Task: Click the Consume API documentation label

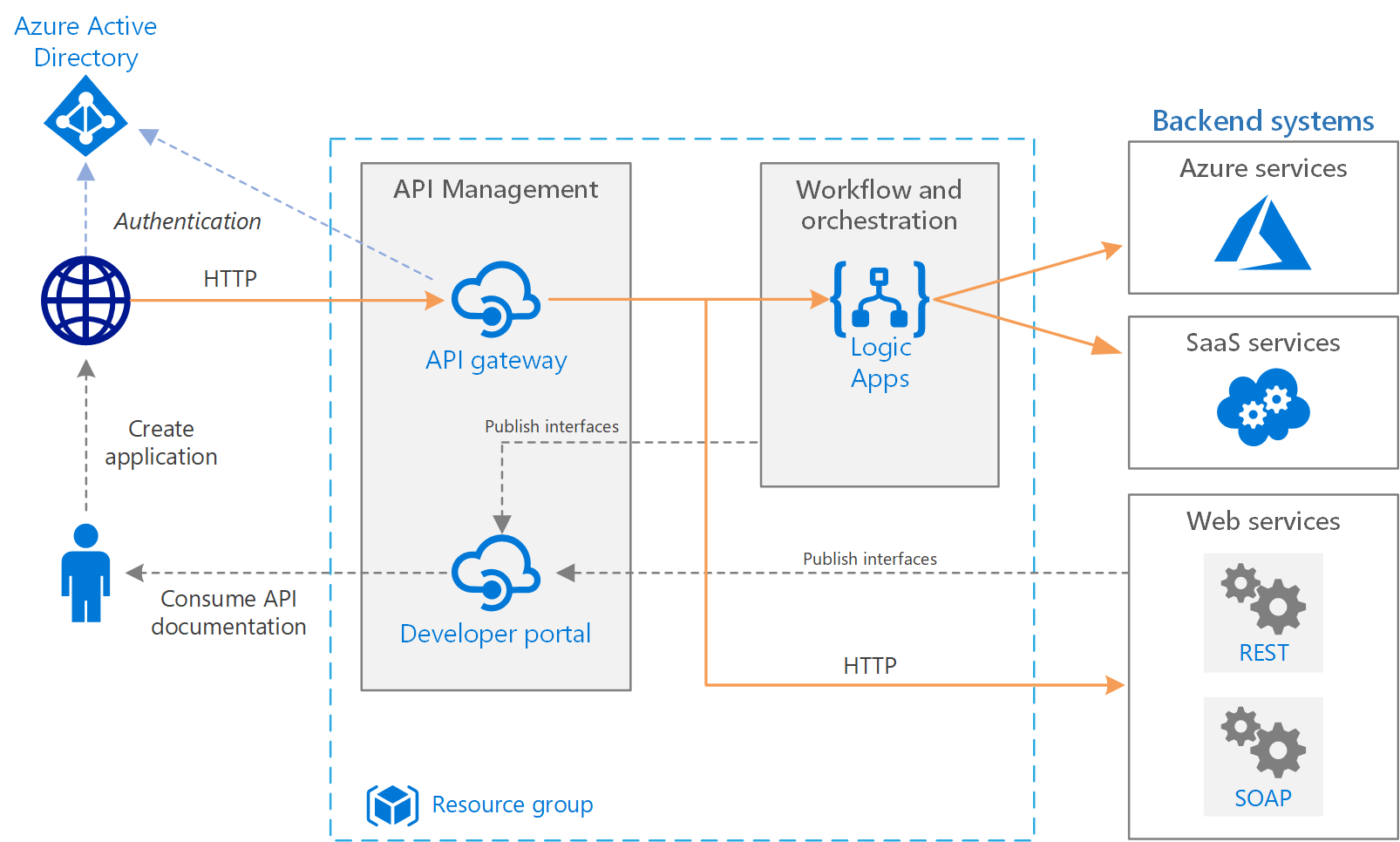Action: pos(229,612)
